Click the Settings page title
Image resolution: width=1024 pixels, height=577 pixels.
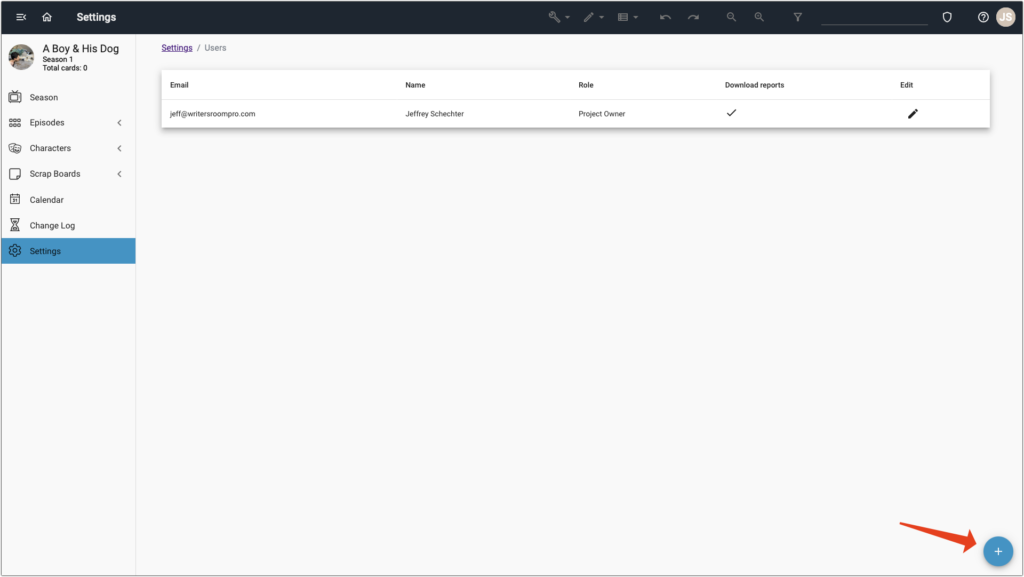coord(96,17)
